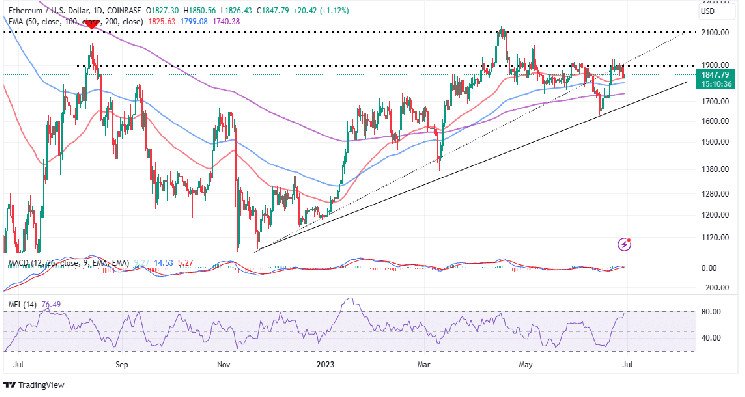Click the 1900 price level label
Image resolution: width=745 pixels, height=397 pixels.
point(715,65)
